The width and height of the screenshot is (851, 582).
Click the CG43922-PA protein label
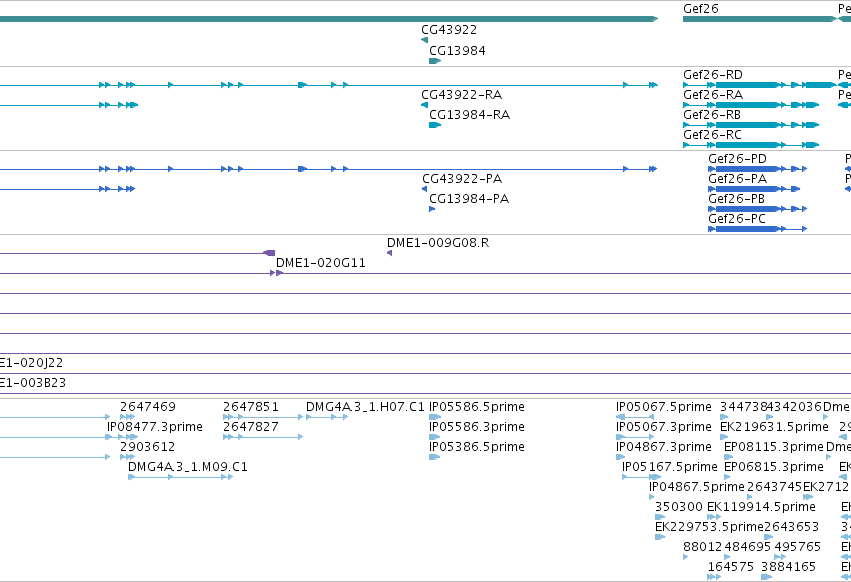(462, 179)
